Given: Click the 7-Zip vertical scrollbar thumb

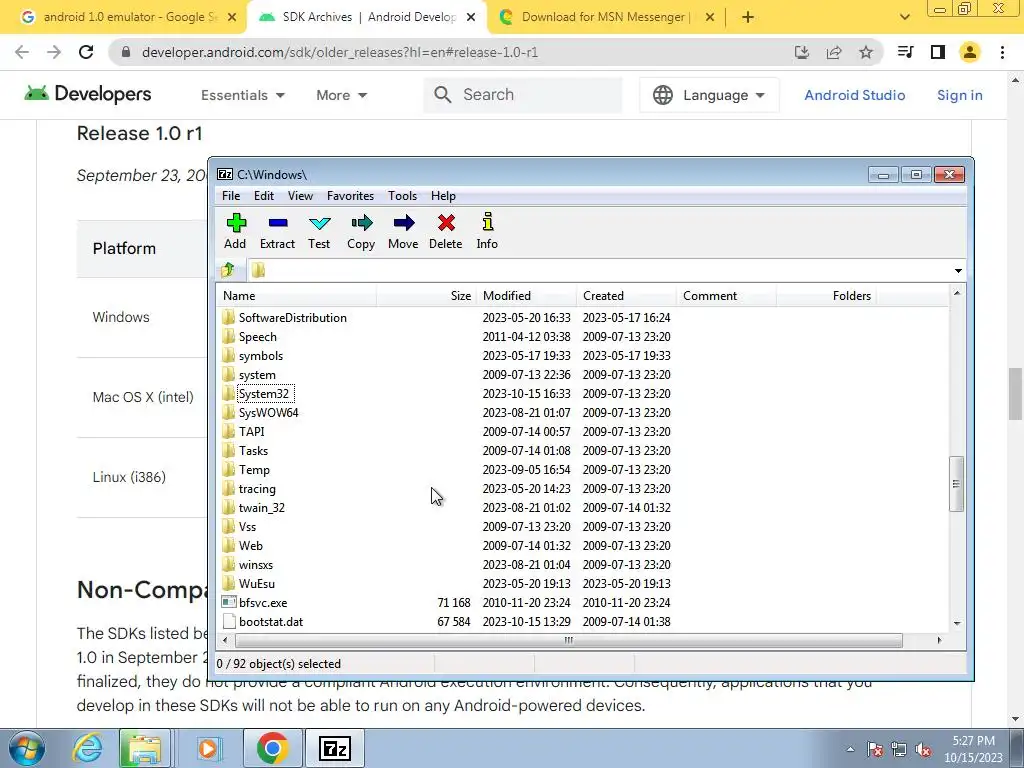Looking at the screenshot, I should point(956,484).
